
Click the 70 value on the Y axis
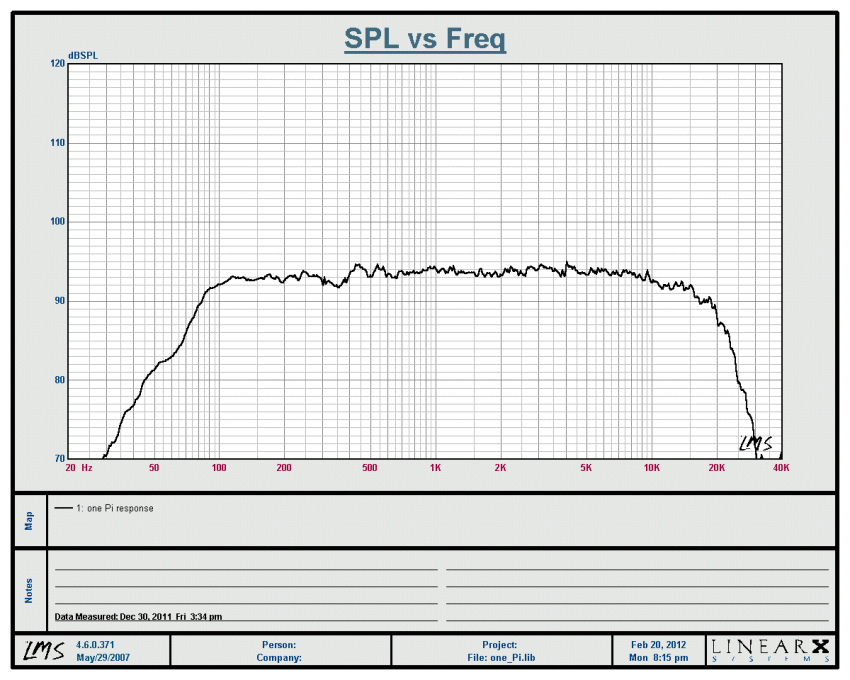[x=57, y=458]
